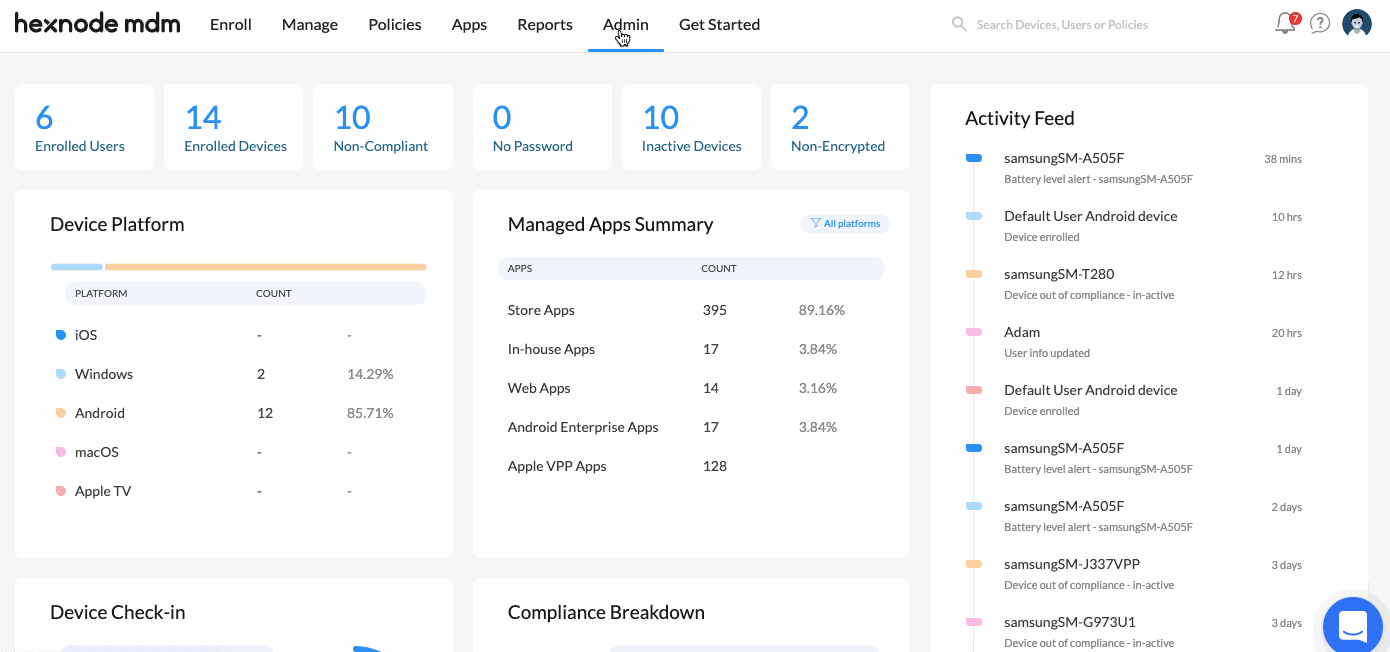Click the iOS platform marker
The width and height of the screenshot is (1390, 652).
[x=61, y=335]
